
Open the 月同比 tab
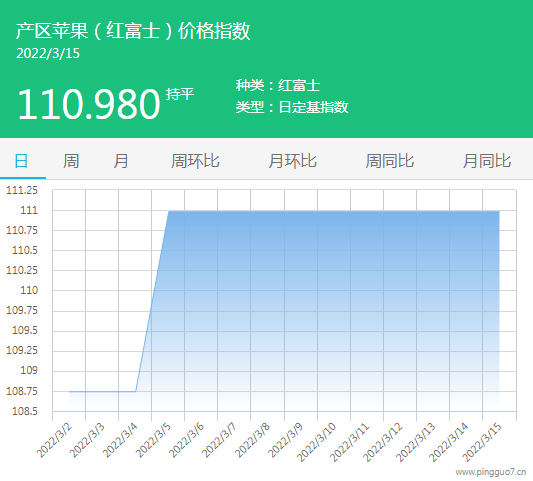(487, 161)
